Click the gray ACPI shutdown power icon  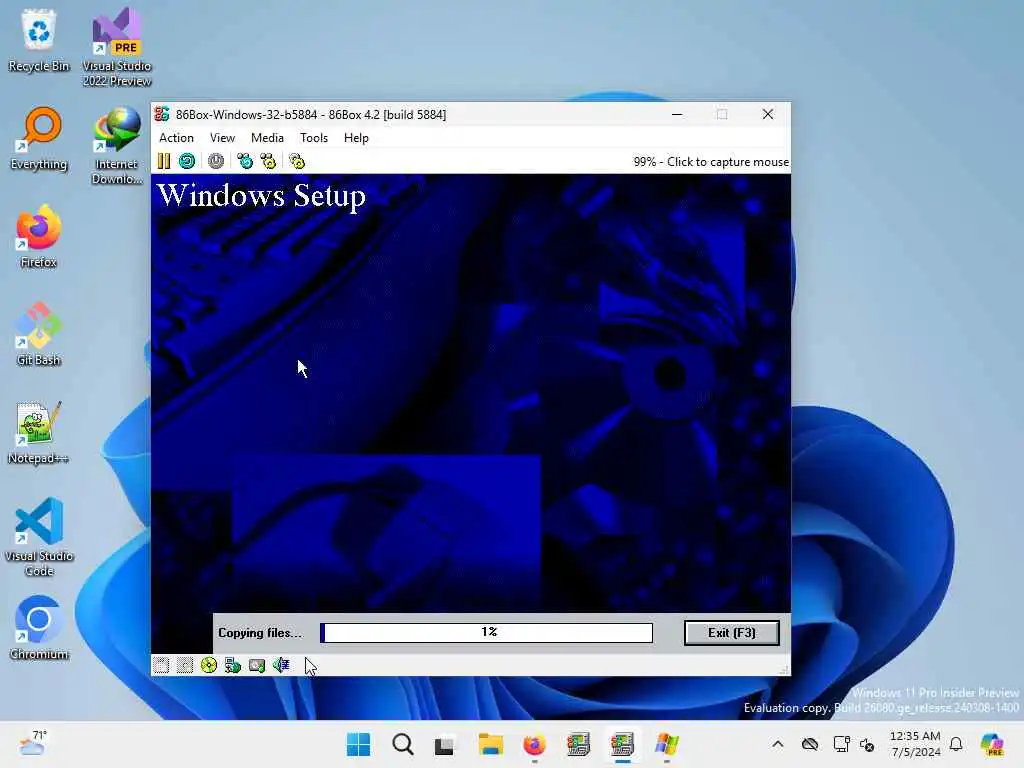(x=216, y=161)
